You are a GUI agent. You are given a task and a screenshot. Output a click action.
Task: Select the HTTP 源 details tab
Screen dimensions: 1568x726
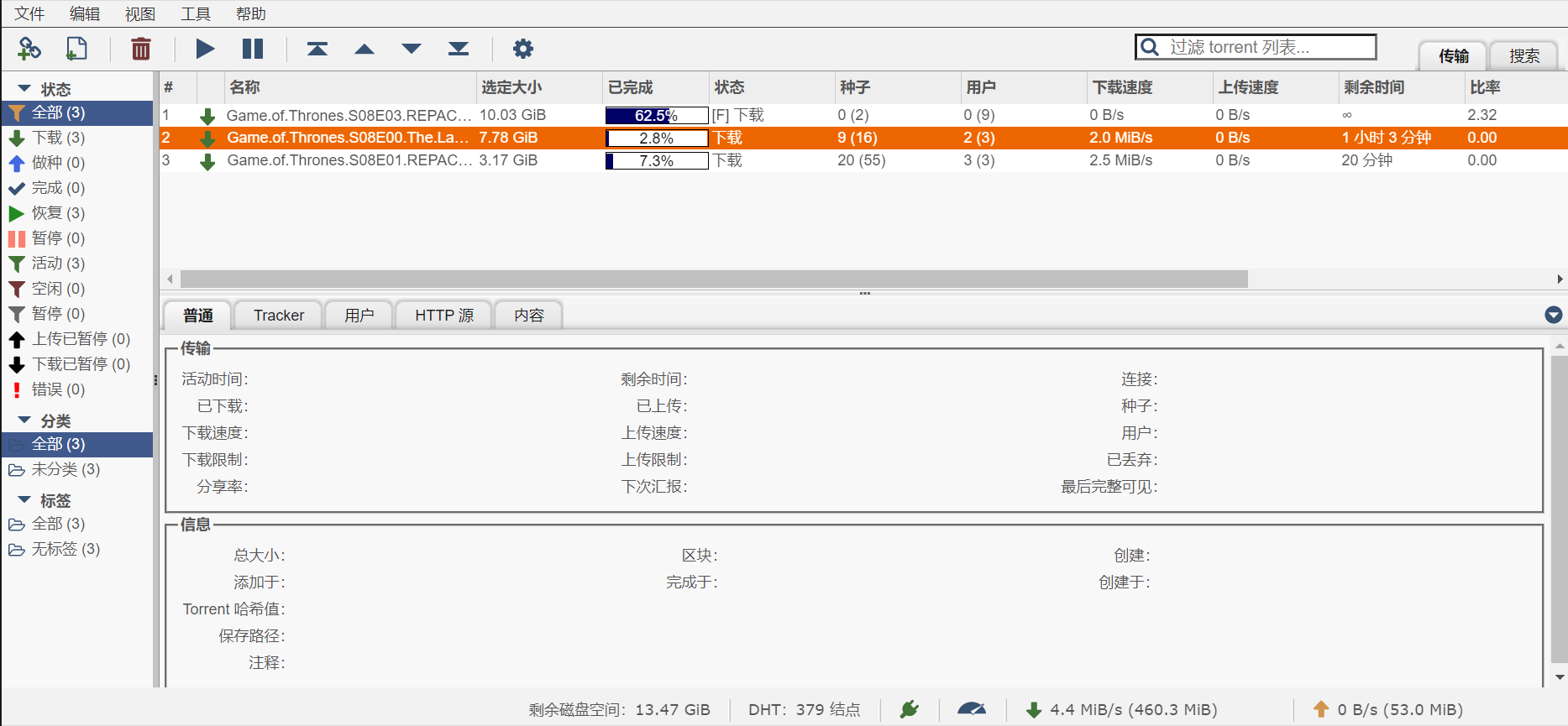[444, 315]
